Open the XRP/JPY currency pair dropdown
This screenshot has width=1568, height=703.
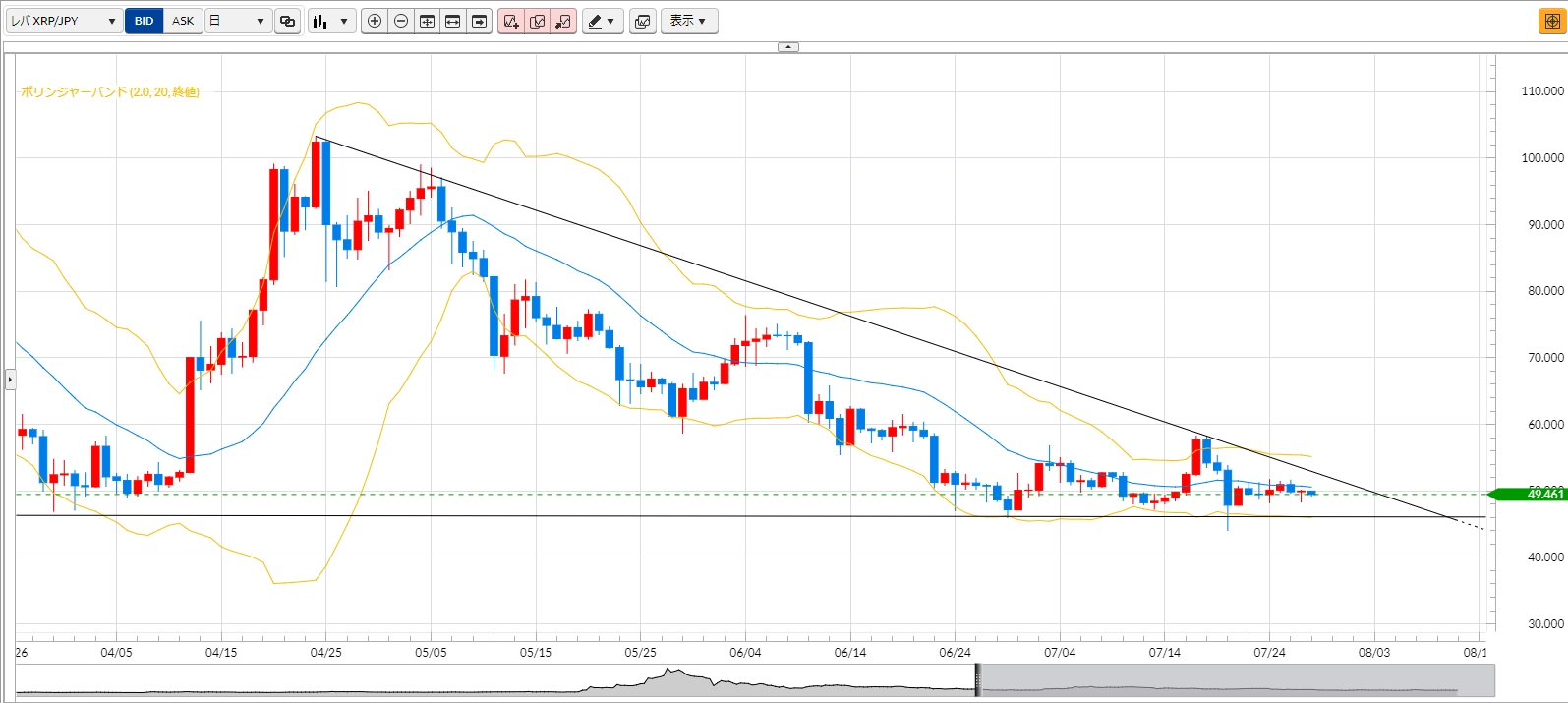64,21
